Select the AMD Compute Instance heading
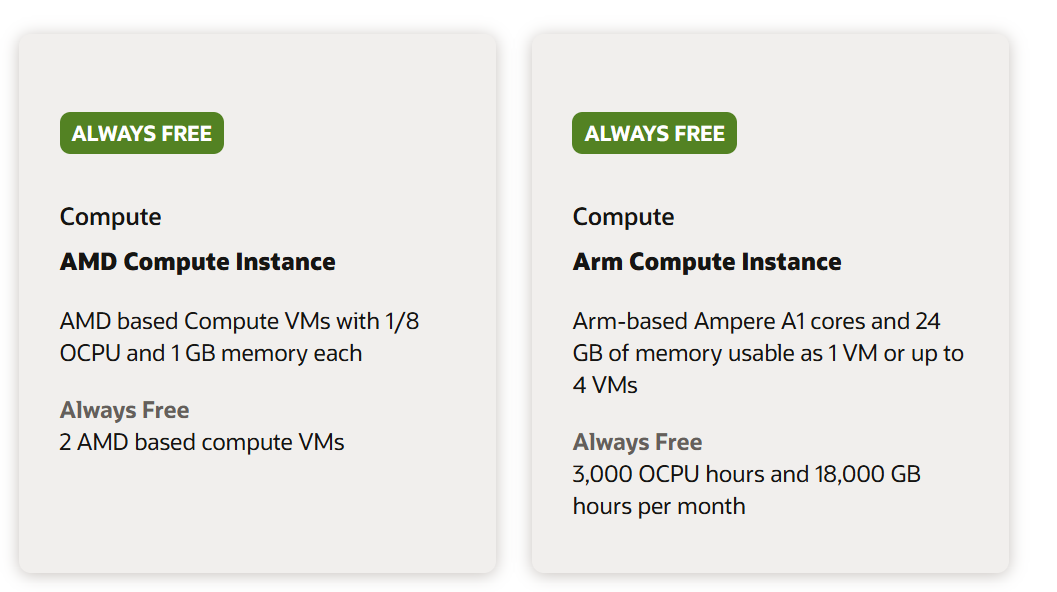The image size is (1057, 592). pyautogui.click(x=198, y=262)
